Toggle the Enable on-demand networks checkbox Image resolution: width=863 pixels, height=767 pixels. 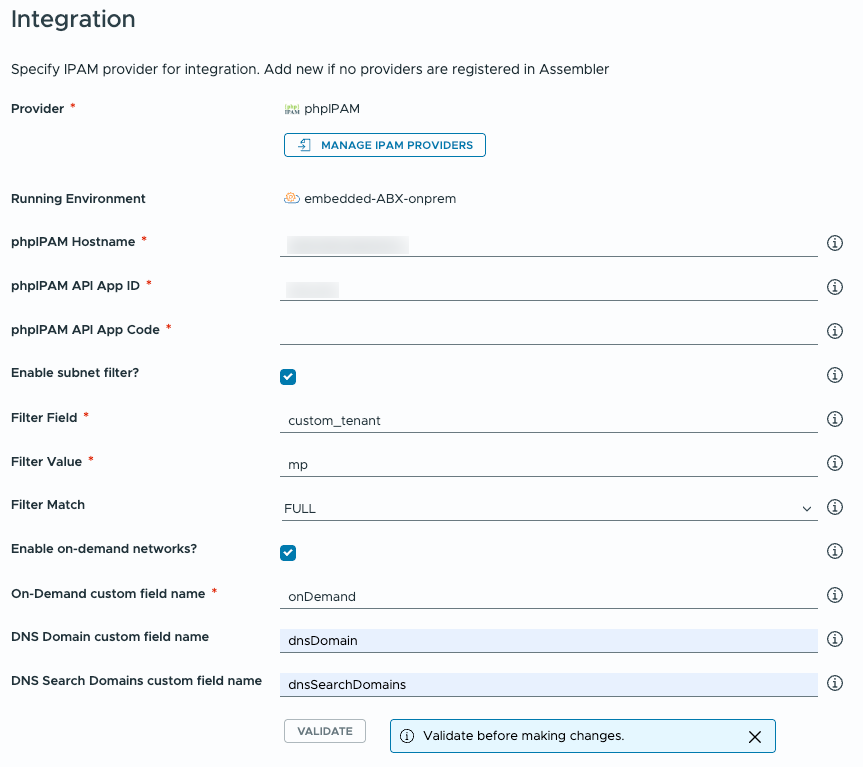(288, 553)
